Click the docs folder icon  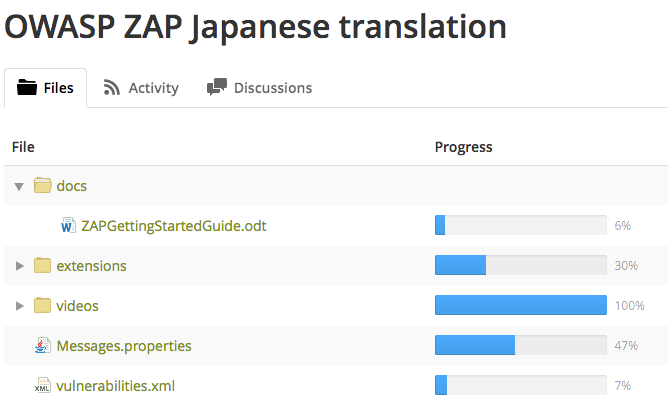42,185
